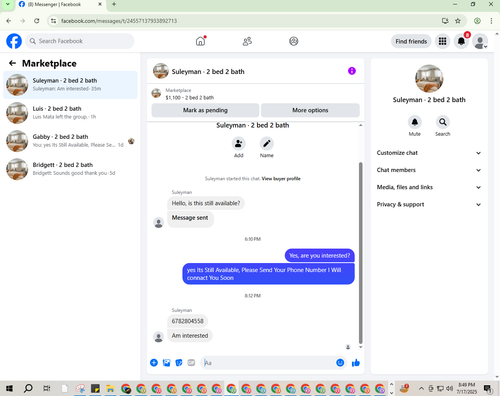Open the Windows Start menu

pyautogui.click(x=9, y=388)
